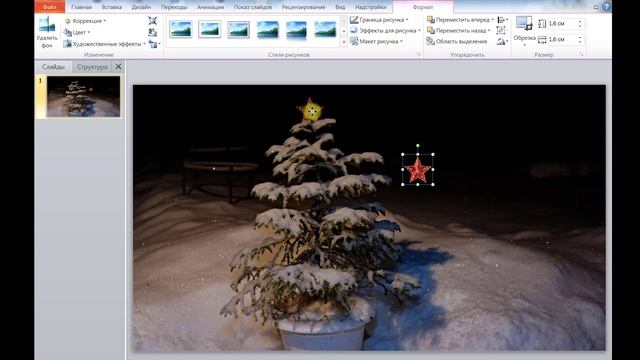Screen dimensions: 640x360
Task: Click the Change Picture icon
Action: (152, 32)
